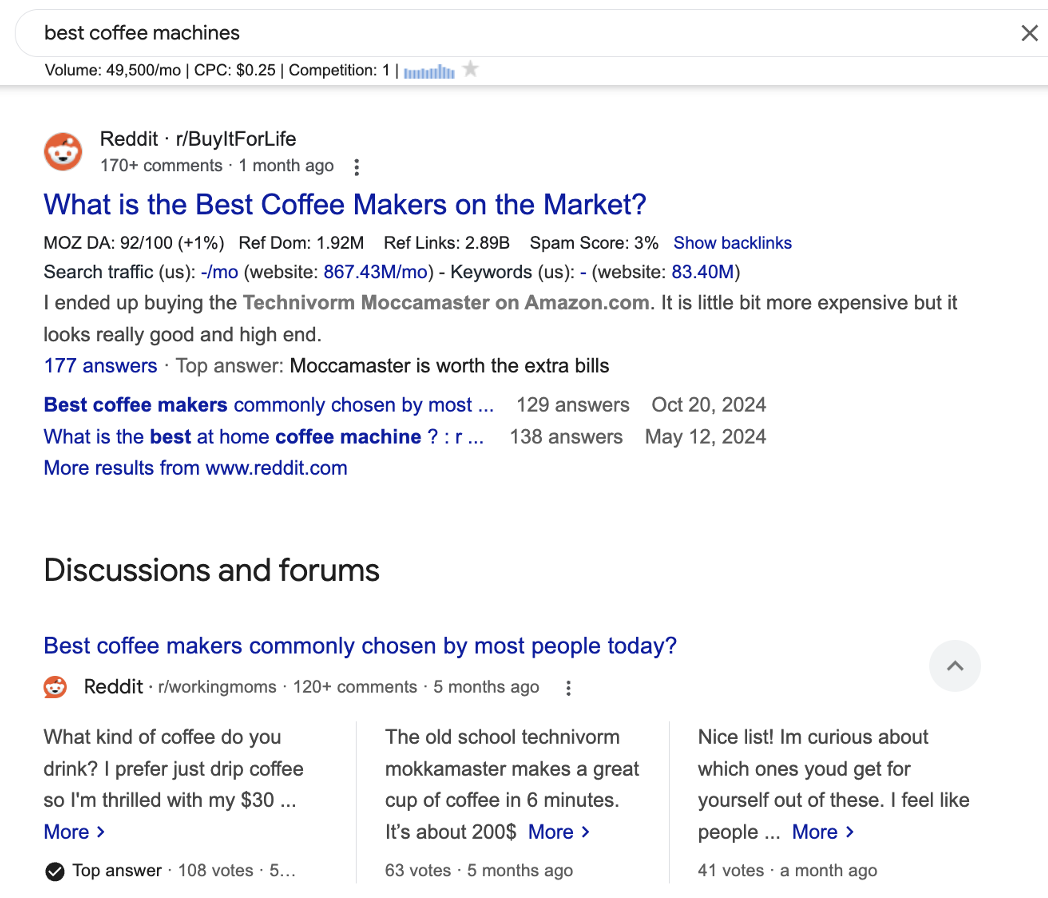
Task: Click the star icon to favorite keyword
Action: [x=471, y=70]
